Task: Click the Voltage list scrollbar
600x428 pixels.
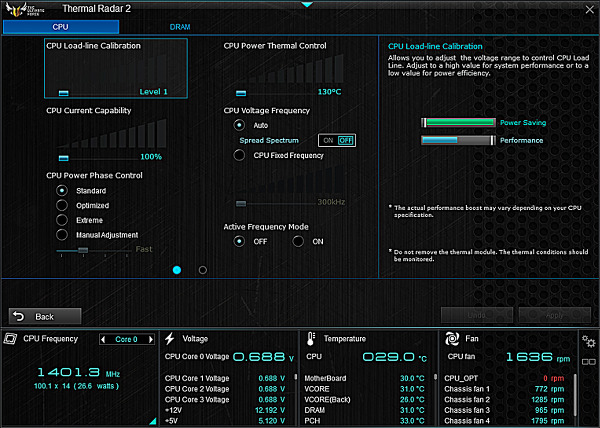Action: 295,377
